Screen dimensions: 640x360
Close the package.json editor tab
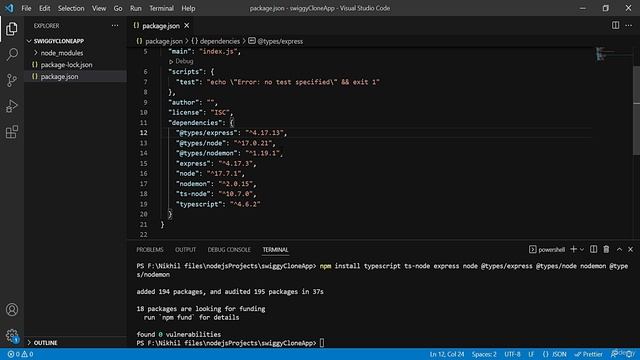click(187, 26)
